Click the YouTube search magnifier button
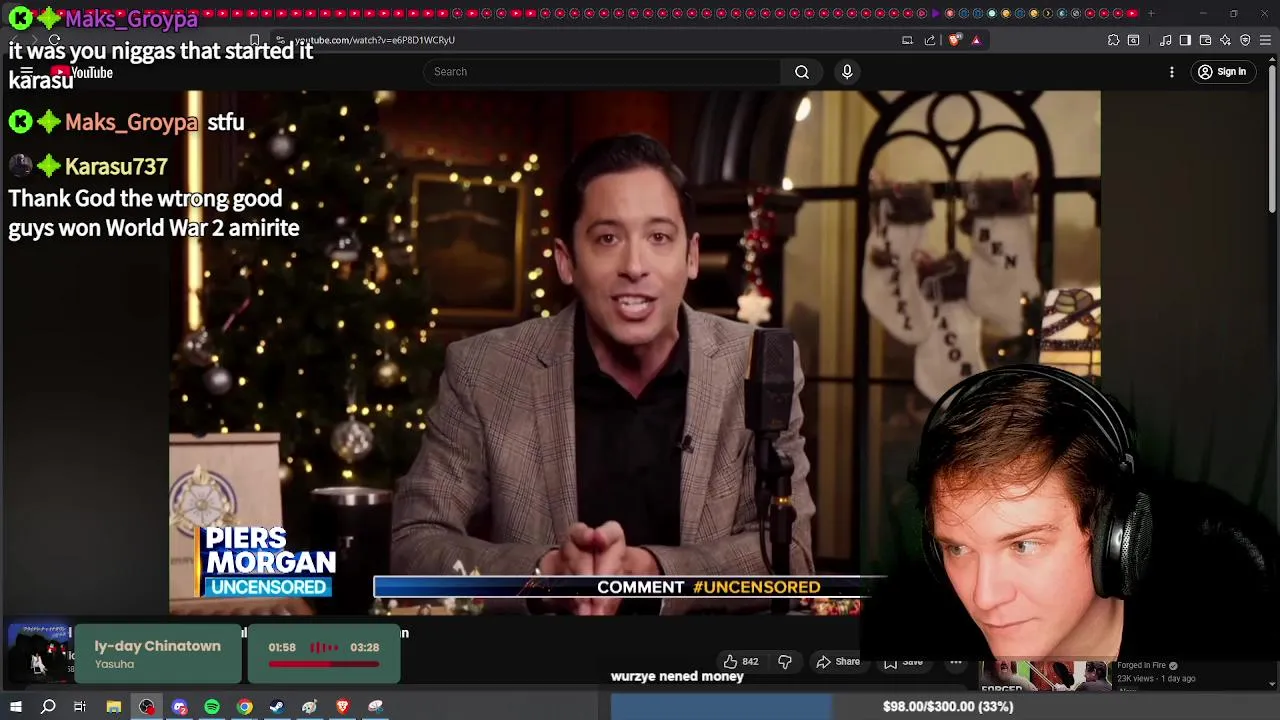 [802, 72]
